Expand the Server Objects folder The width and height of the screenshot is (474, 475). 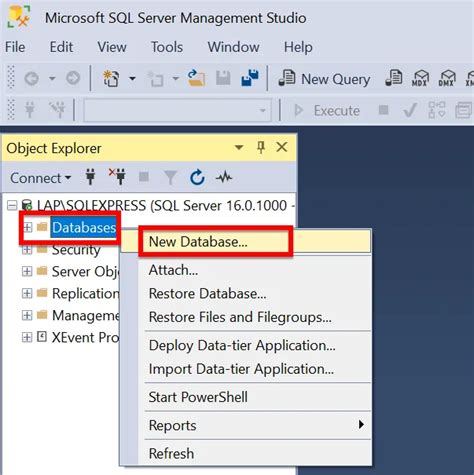pyautogui.click(x=27, y=271)
